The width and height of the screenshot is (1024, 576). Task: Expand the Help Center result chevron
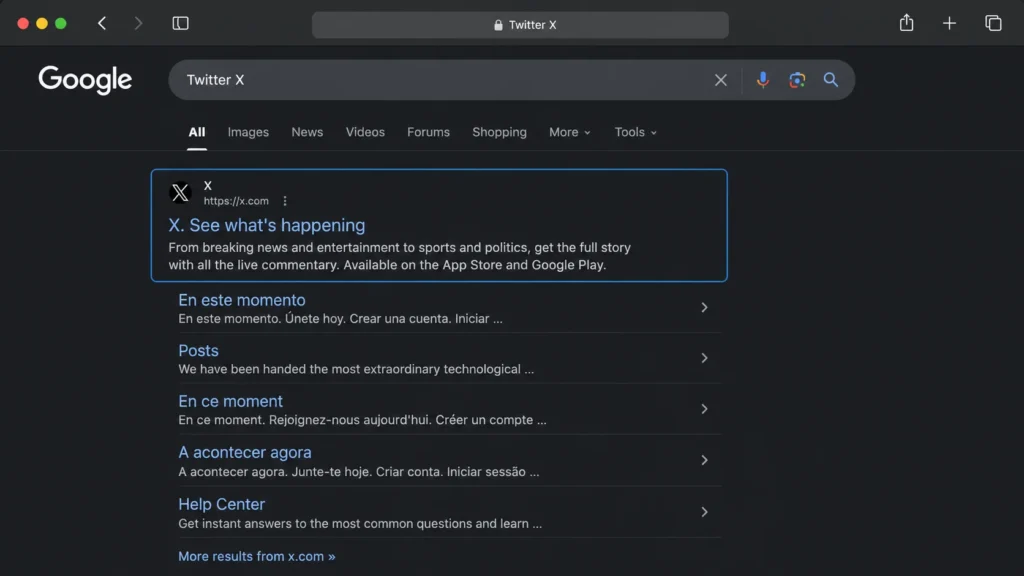[704, 512]
